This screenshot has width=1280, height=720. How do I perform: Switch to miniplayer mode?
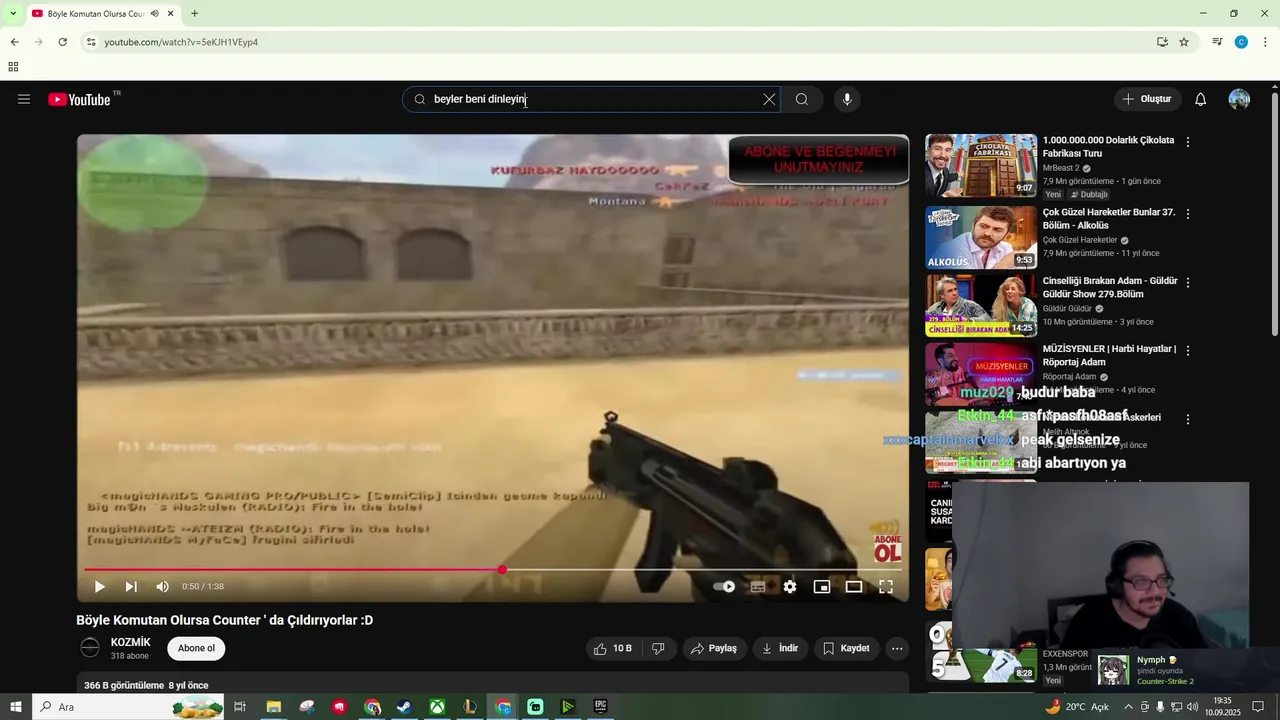822,587
